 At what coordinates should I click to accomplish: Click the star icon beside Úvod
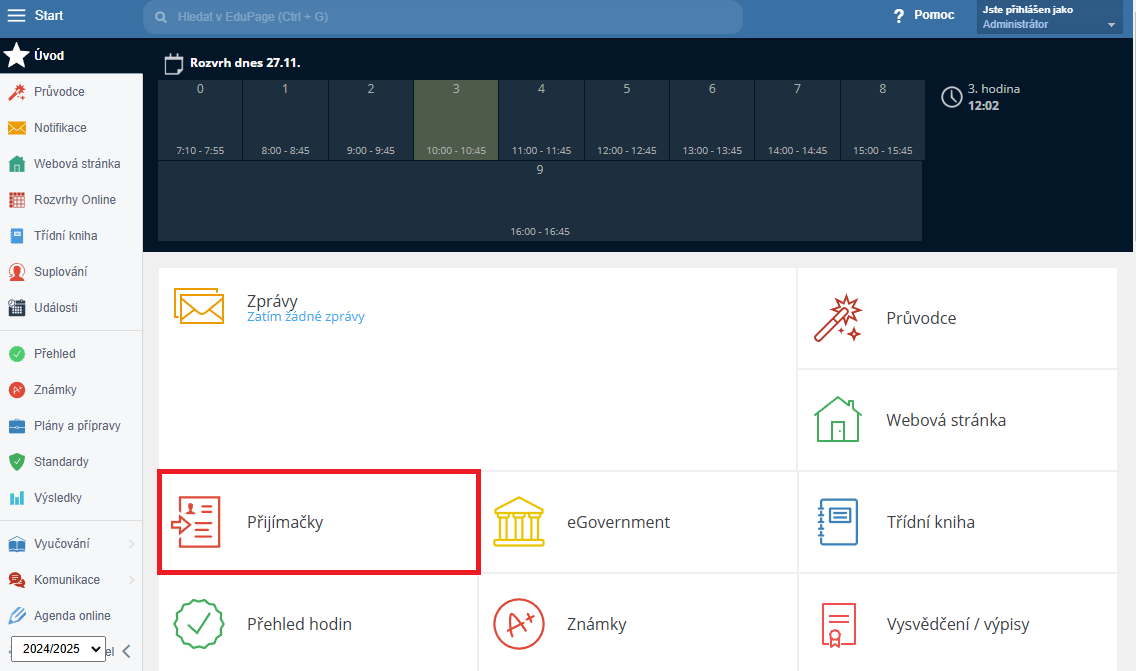click(x=16, y=55)
